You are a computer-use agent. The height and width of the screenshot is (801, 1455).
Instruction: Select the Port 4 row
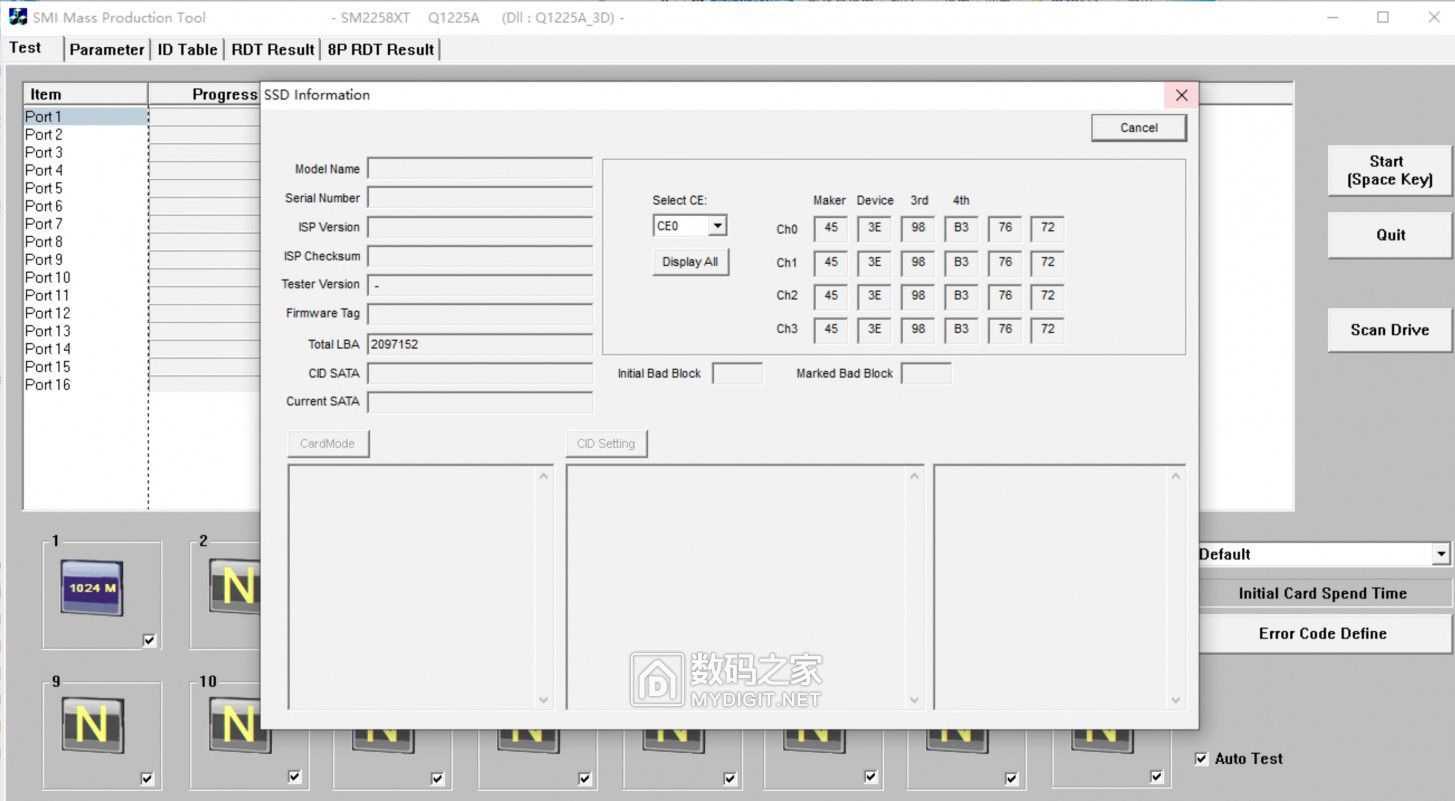85,171
